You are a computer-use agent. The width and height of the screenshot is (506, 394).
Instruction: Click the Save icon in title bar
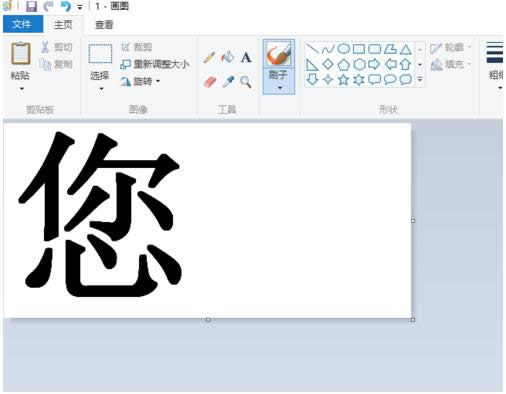point(31,6)
